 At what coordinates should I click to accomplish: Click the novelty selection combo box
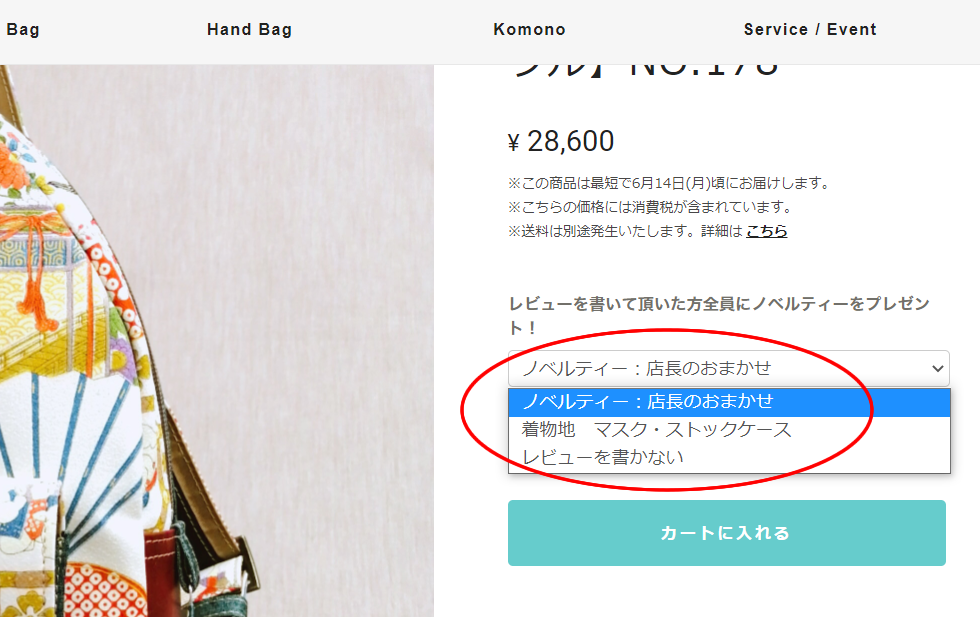tap(729, 368)
